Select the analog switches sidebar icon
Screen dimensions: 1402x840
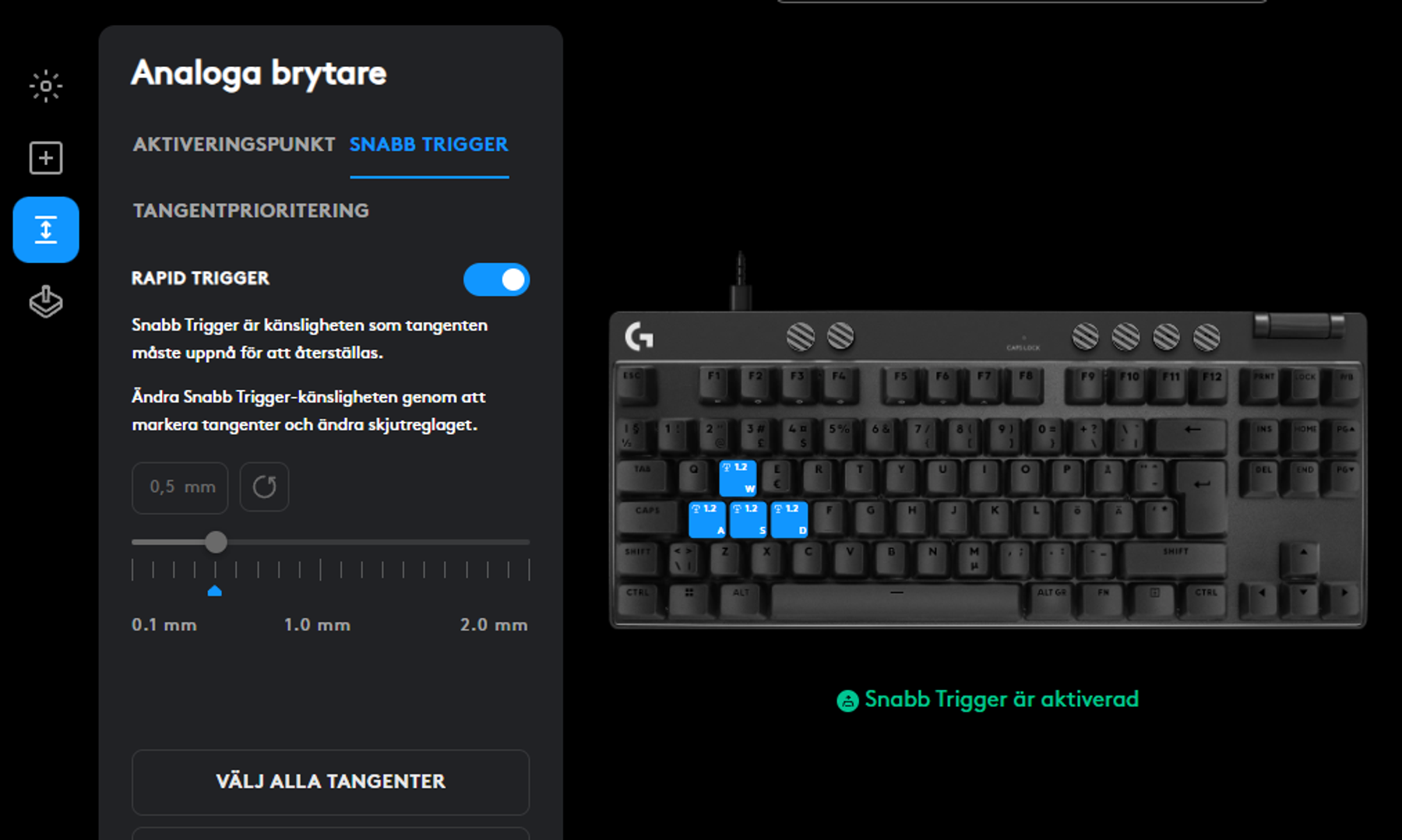click(x=46, y=230)
